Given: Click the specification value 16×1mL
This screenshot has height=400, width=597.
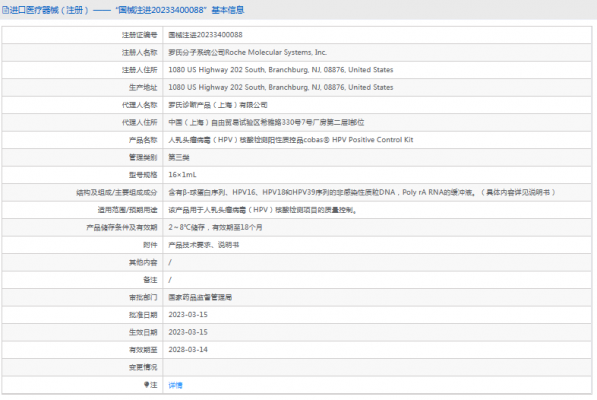Looking at the screenshot, I should pyautogui.click(x=182, y=175).
